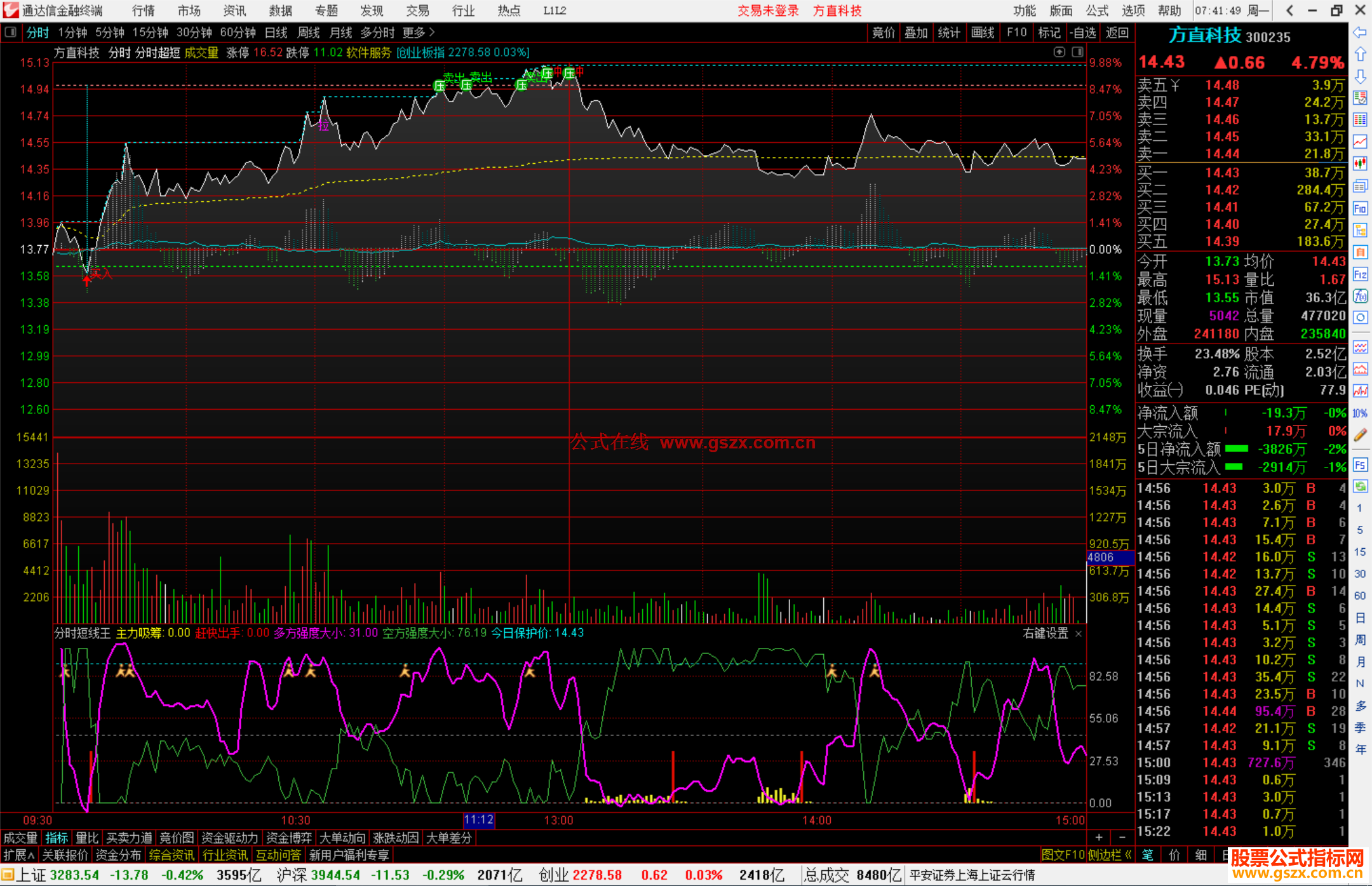Viewport: 1372px width, 886px height.
Task: Click the plus zoom button below the chart
Action: [x=1099, y=838]
